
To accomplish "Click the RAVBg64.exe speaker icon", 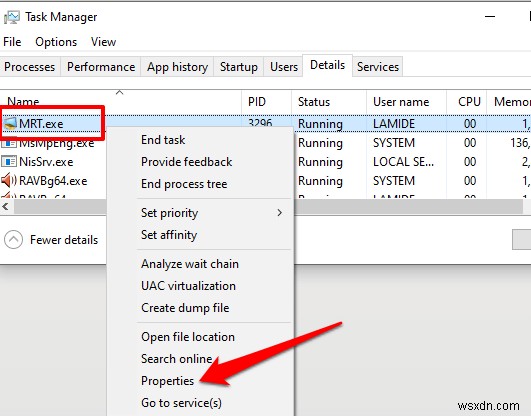I will click(x=9, y=181).
